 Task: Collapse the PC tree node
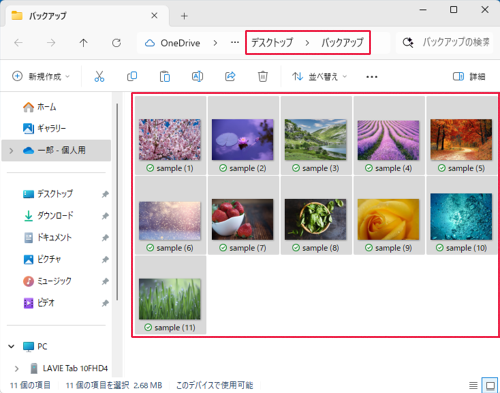click(x=11, y=347)
